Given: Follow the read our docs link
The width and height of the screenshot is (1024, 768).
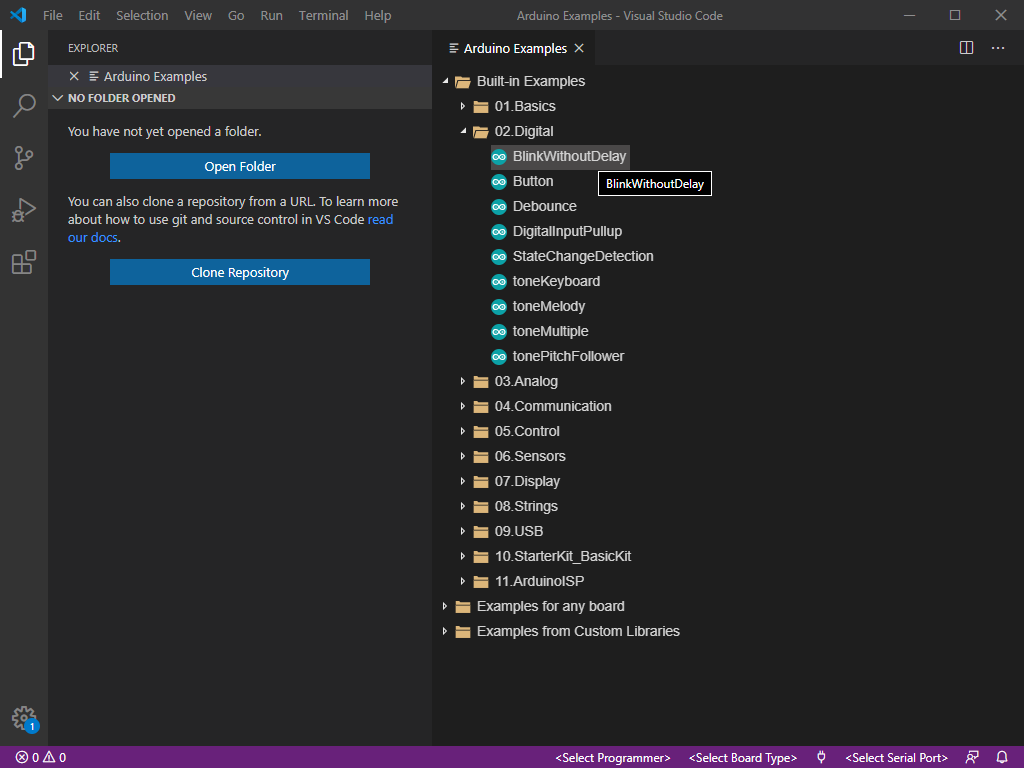Looking at the screenshot, I should coord(381,219).
